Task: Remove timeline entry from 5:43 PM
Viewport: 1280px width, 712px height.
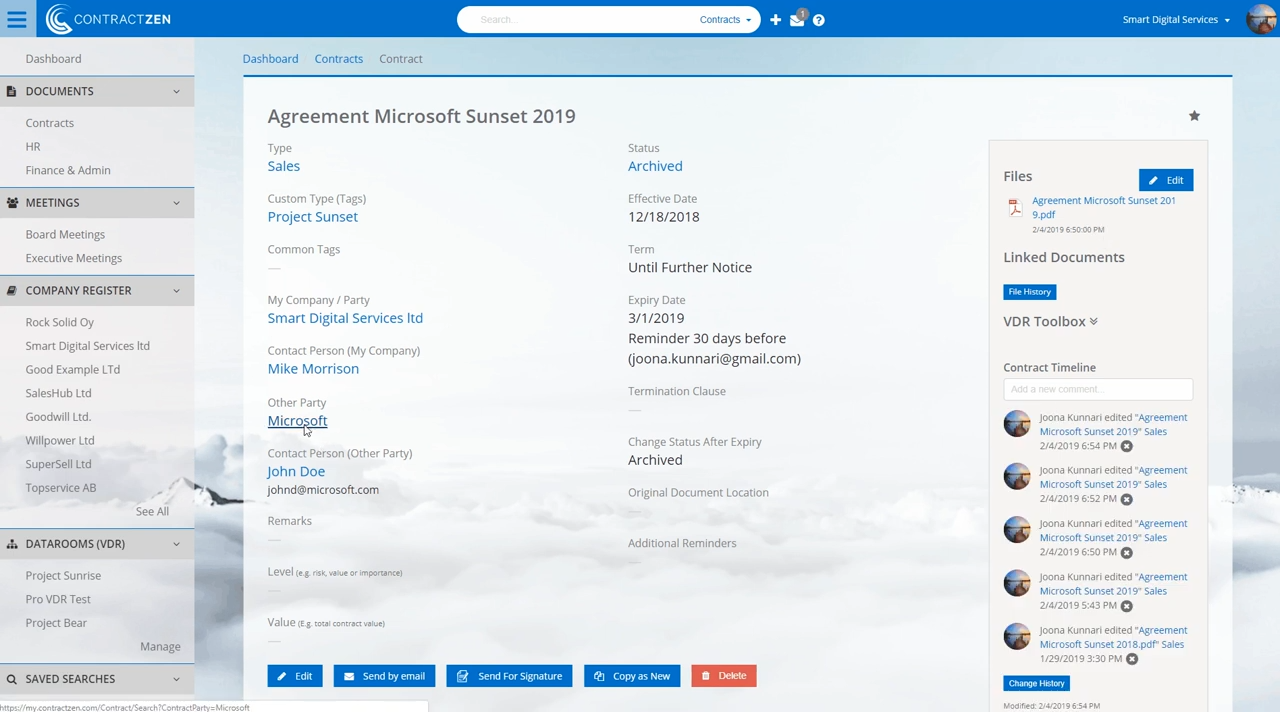Action: (x=1126, y=606)
